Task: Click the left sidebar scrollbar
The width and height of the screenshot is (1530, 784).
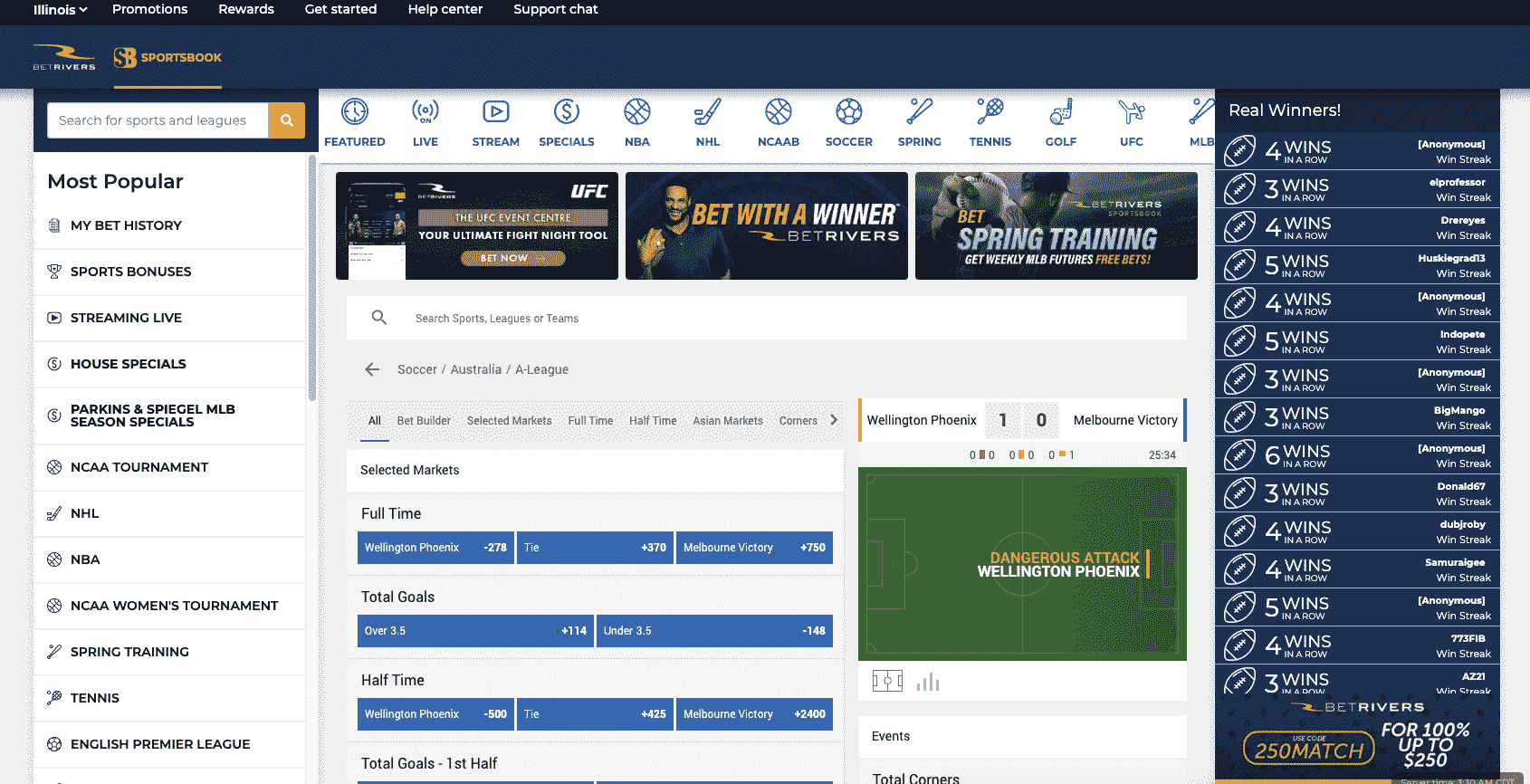Action: pyautogui.click(x=312, y=278)
